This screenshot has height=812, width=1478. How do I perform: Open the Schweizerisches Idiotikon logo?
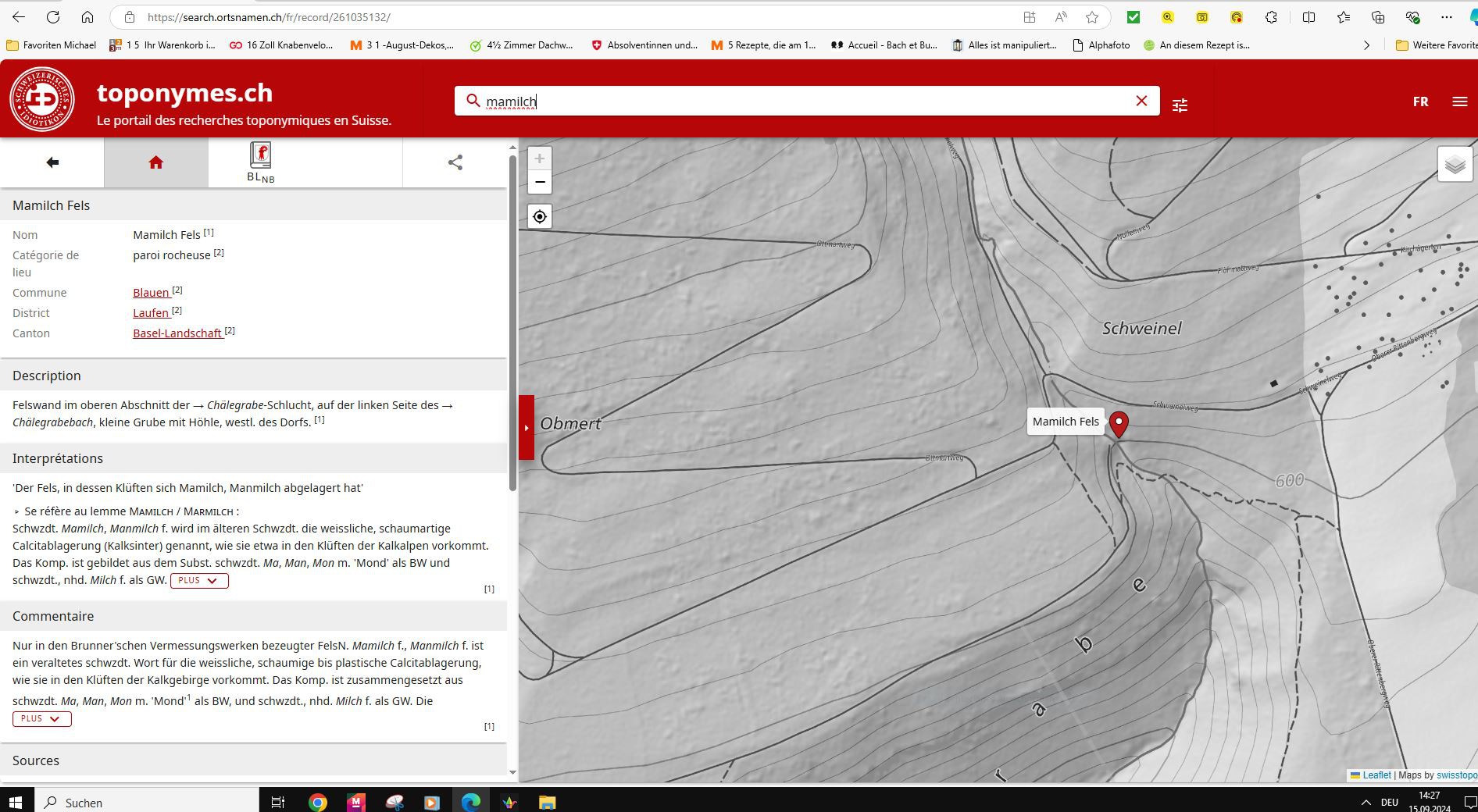pos(42,98)
